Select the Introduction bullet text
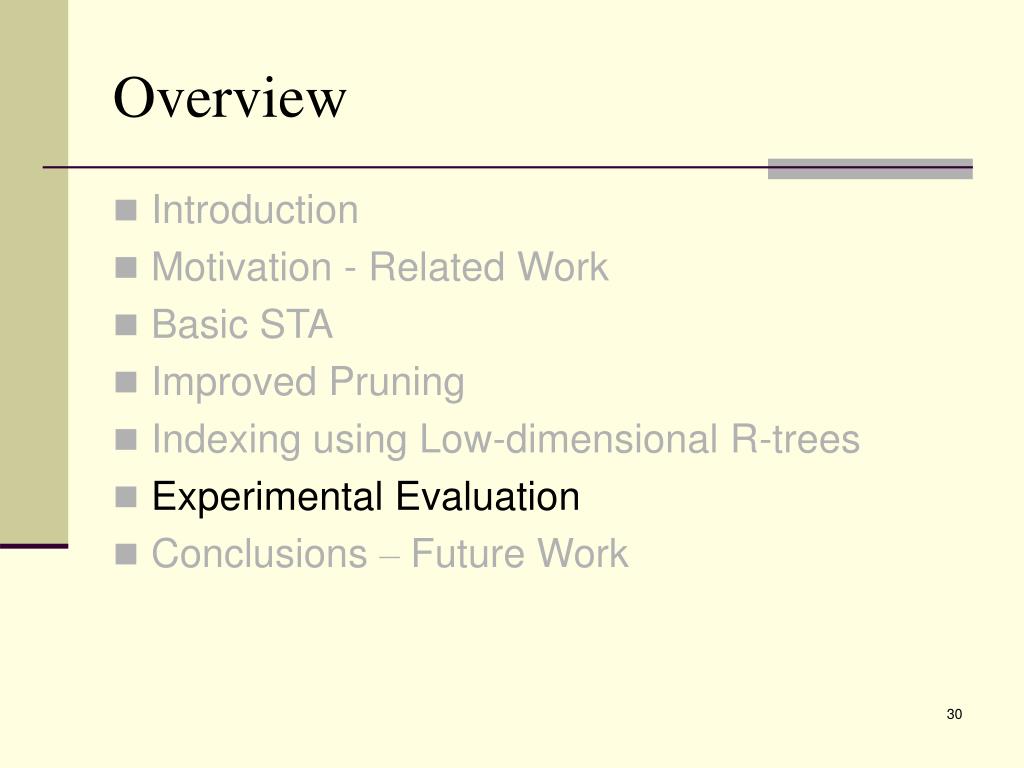The height and width of the screenshot is (768, 1024). (x=255, y=210)
